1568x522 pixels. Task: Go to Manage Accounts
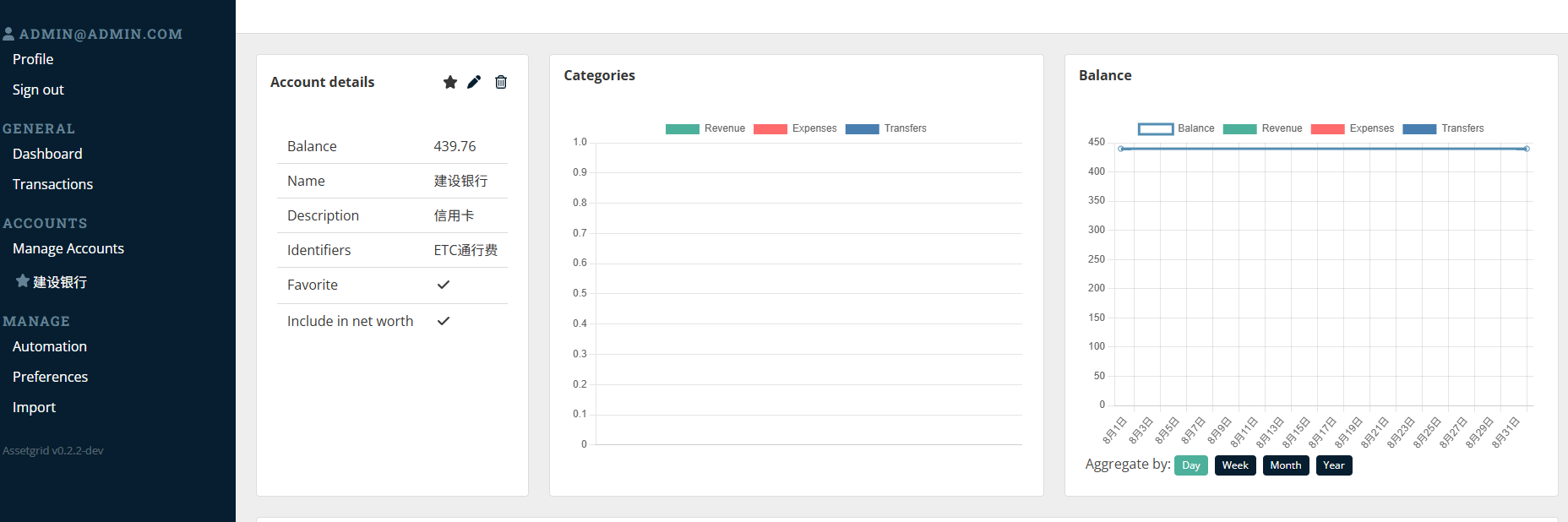(68, 248)
